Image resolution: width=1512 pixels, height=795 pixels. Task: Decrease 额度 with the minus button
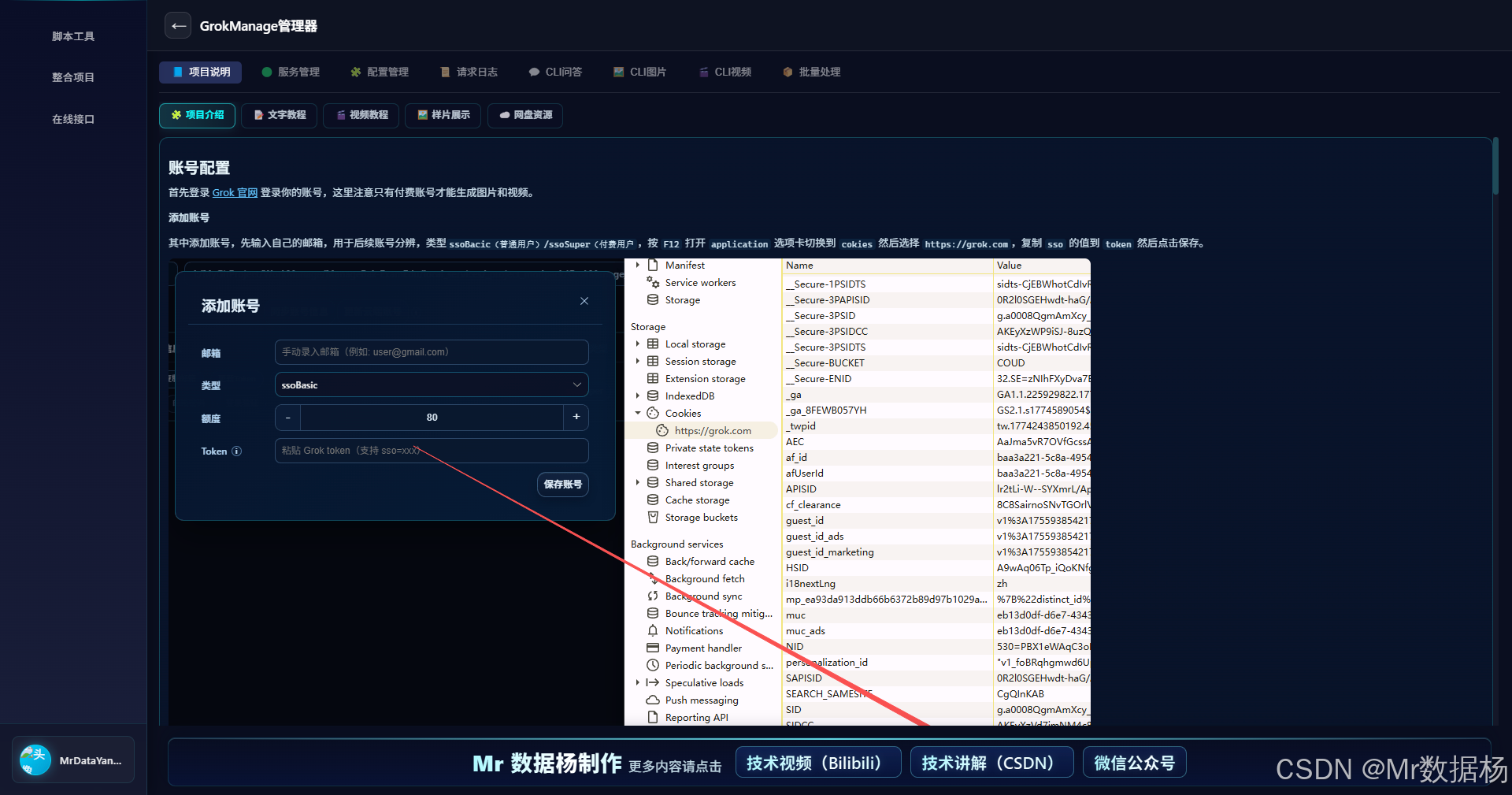pos(288,418)
